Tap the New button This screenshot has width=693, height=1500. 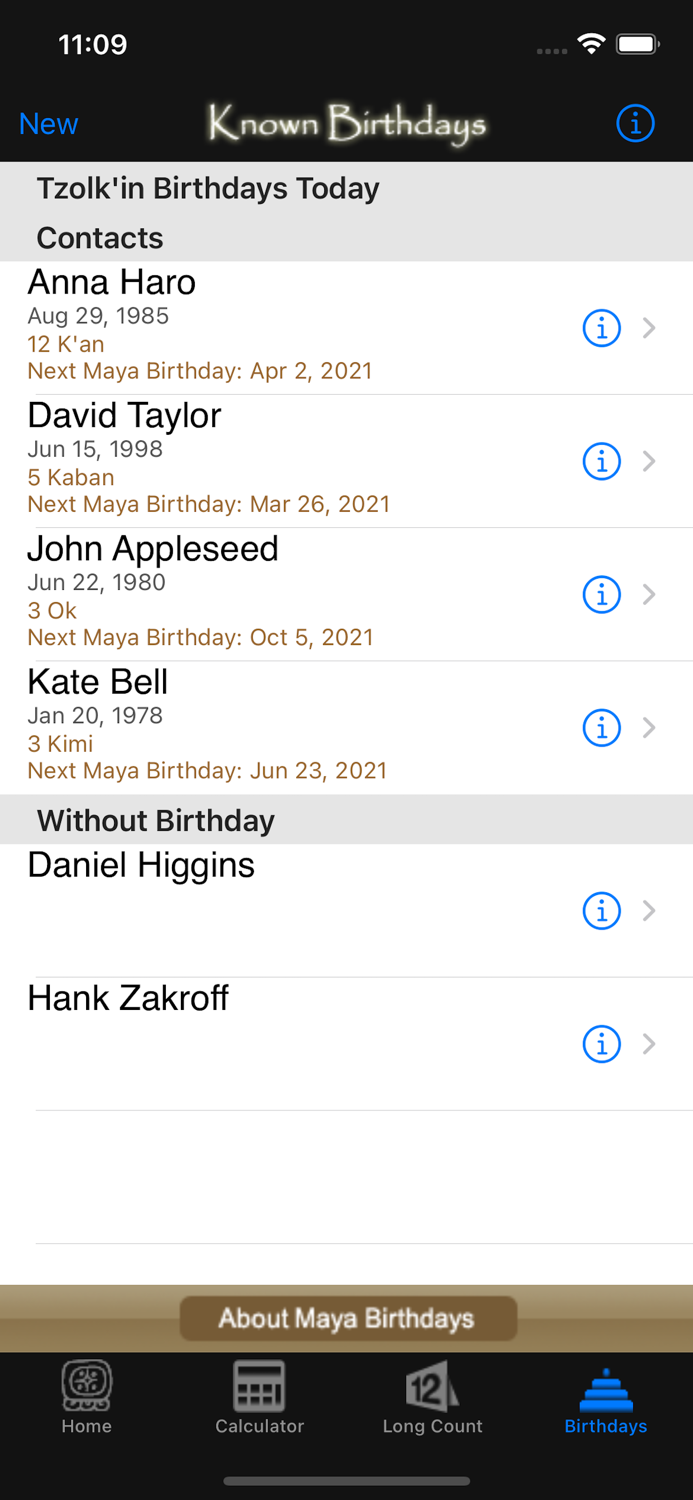[48, 124]
